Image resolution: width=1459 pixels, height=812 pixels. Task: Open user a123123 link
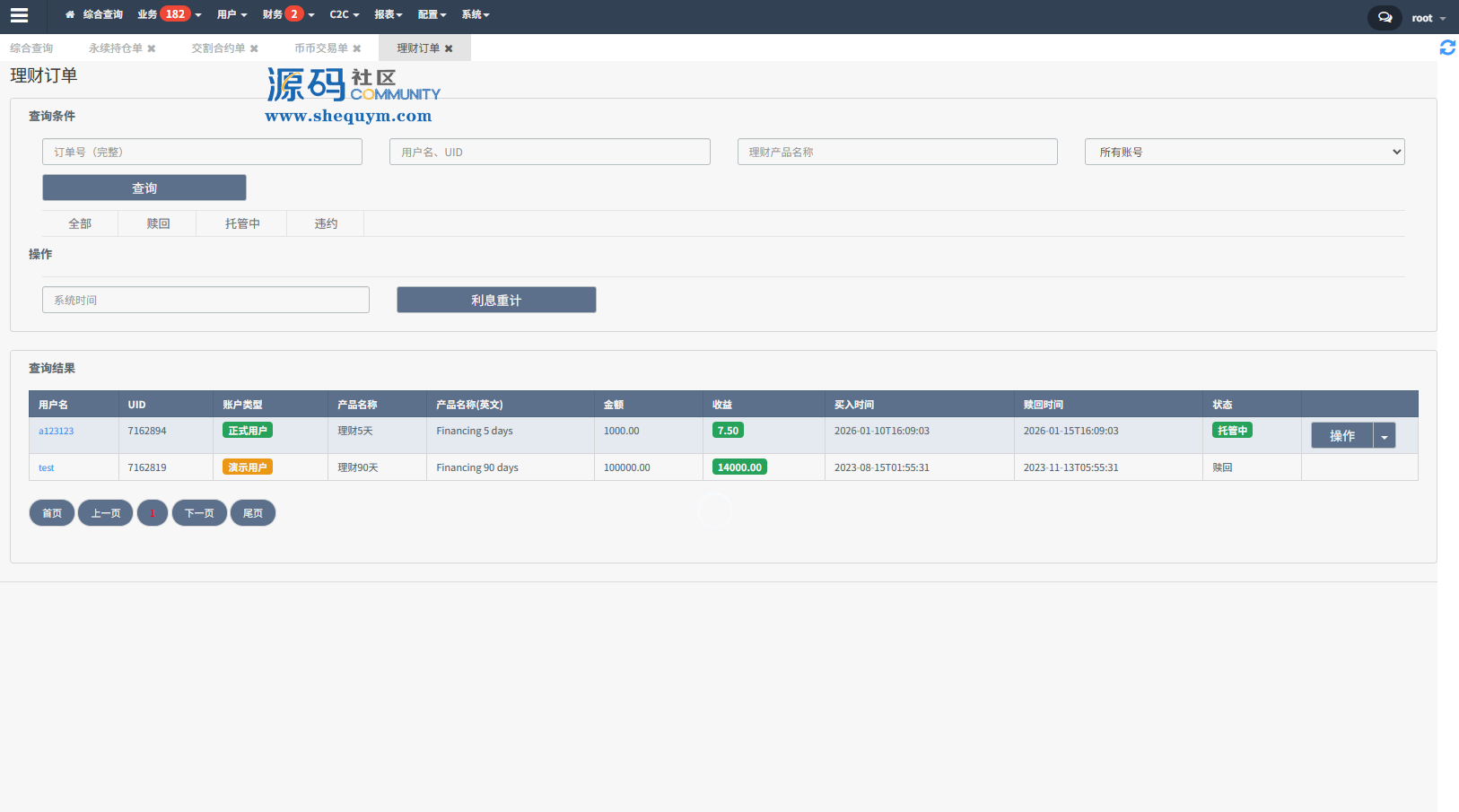pyautogui.click(x=57, y=432)
